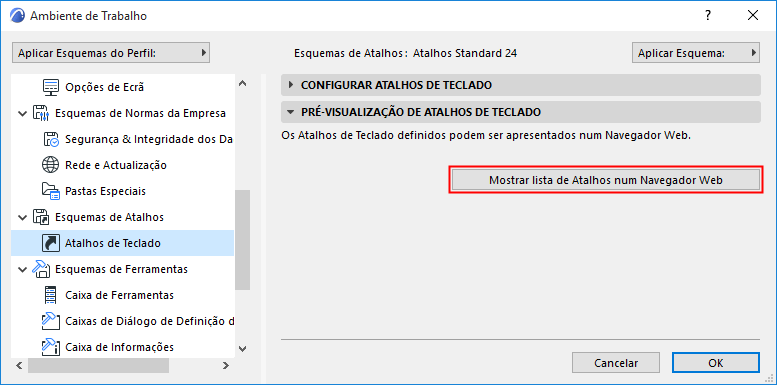The height and width of the screenshot is (385, 777).
Task: Collapse the Esquemas de Atalhos tree node
Action: point(22,217)
